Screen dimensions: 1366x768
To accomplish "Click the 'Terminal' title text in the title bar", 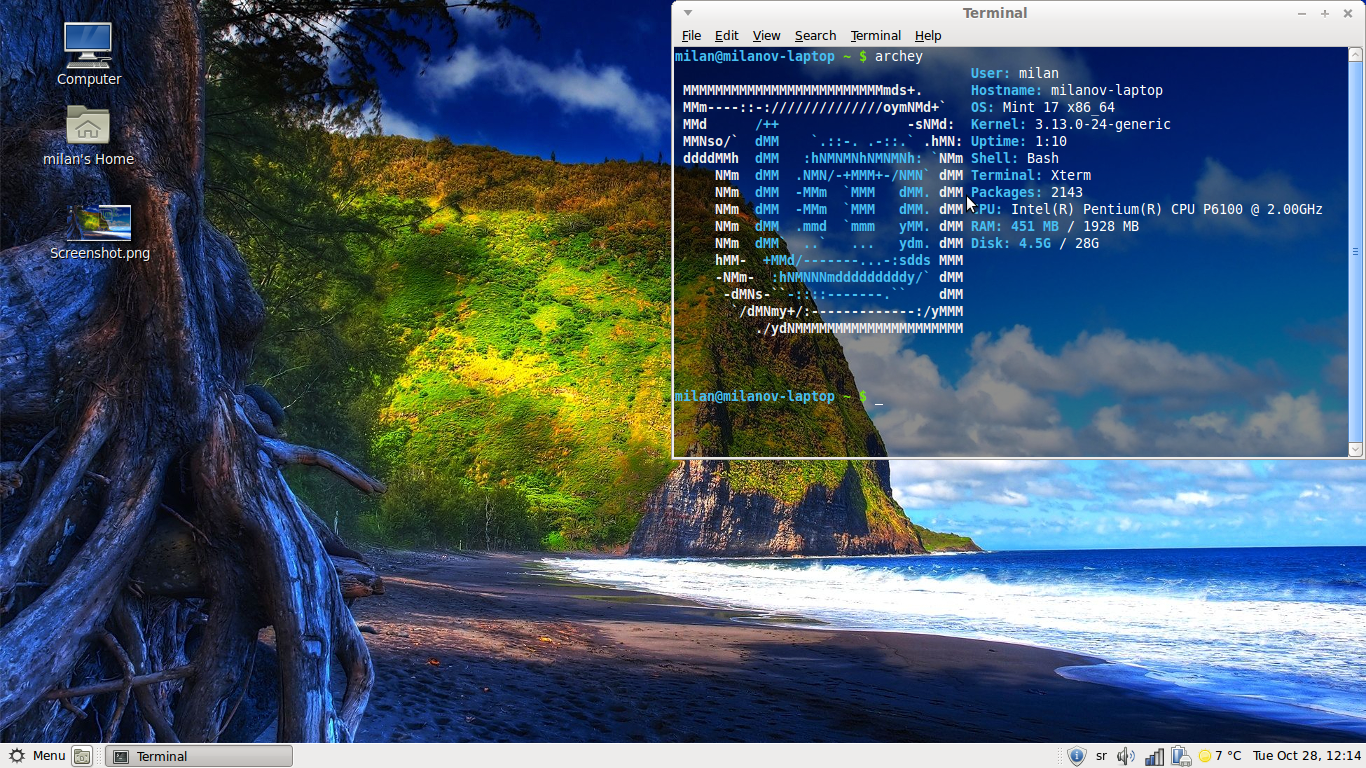I will (x=995, y=13).
